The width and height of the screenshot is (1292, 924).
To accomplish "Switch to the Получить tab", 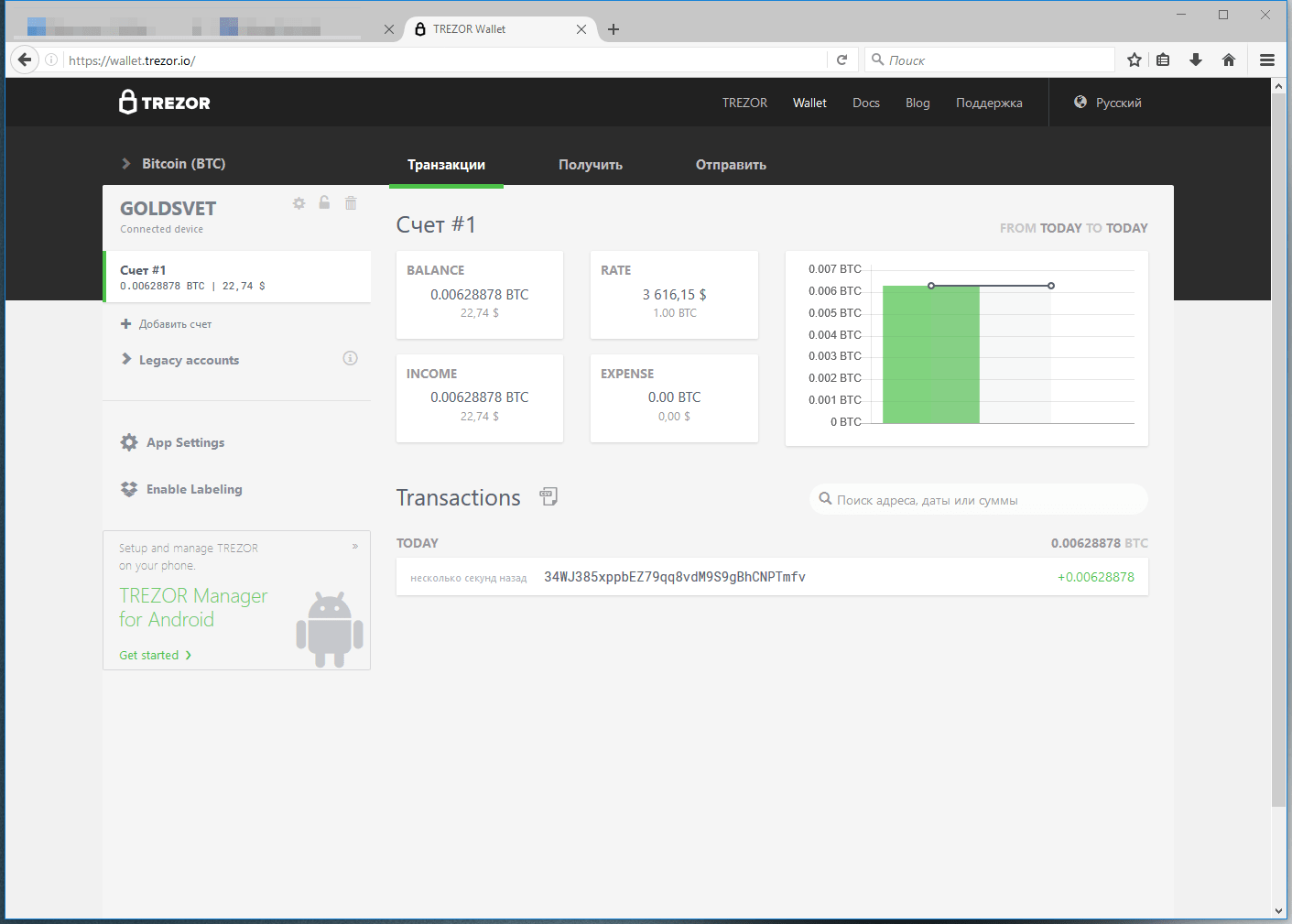I will (x=591, y=165).
